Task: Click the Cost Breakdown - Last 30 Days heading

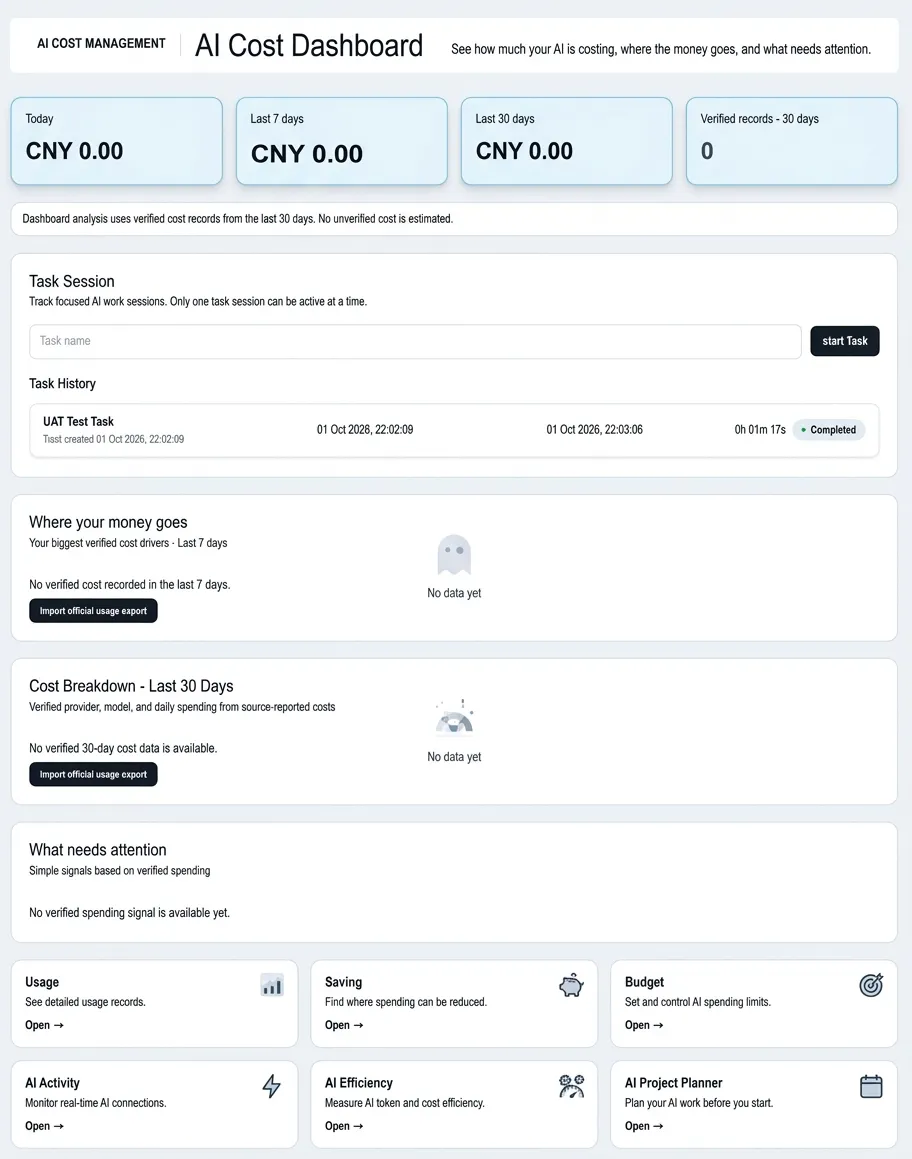Action: click(x=131, y=686)
